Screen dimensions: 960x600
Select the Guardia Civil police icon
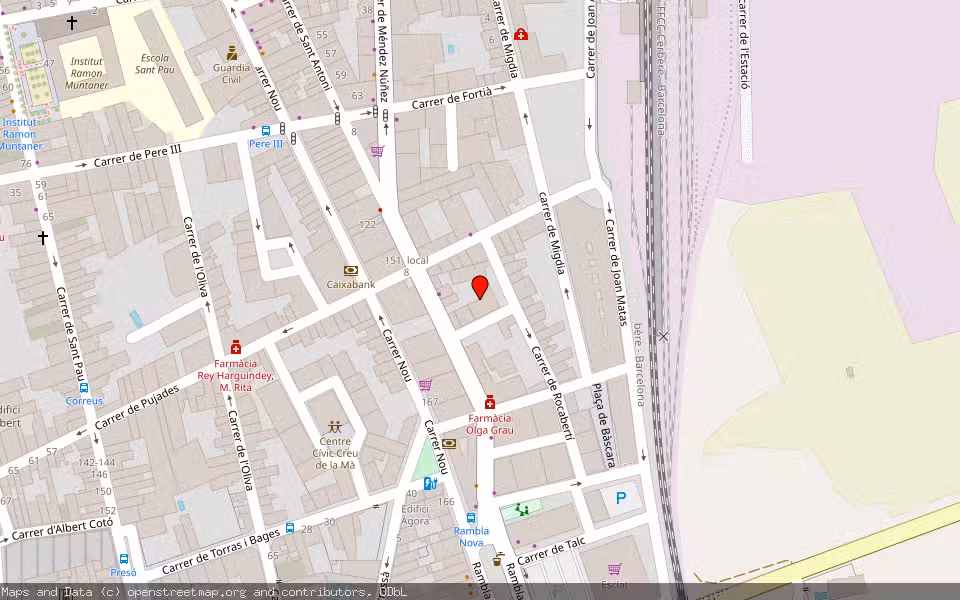(x=231, y=53)
